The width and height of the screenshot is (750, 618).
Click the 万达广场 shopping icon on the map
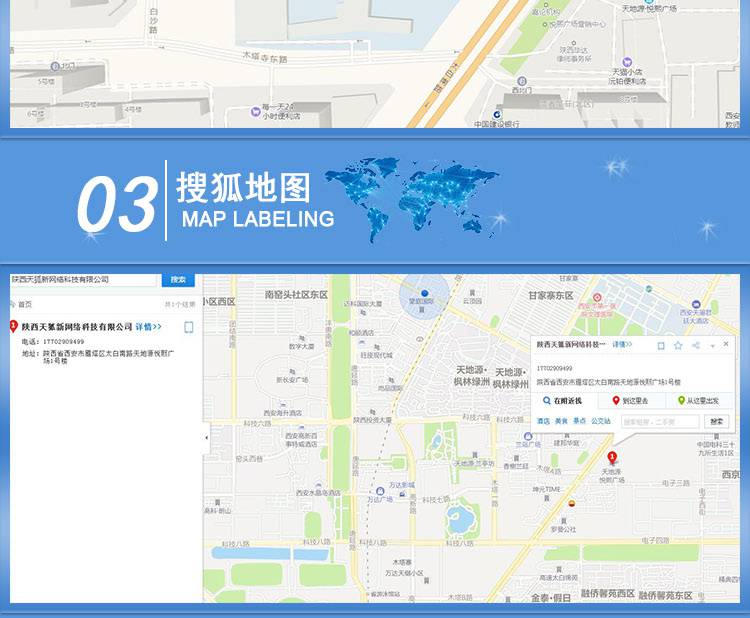pyautogui.click(x=380, y=491)
